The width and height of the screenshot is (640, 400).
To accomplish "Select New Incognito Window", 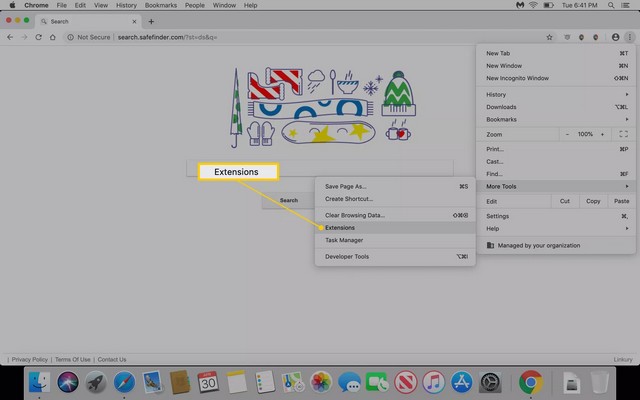I will 517,77.
